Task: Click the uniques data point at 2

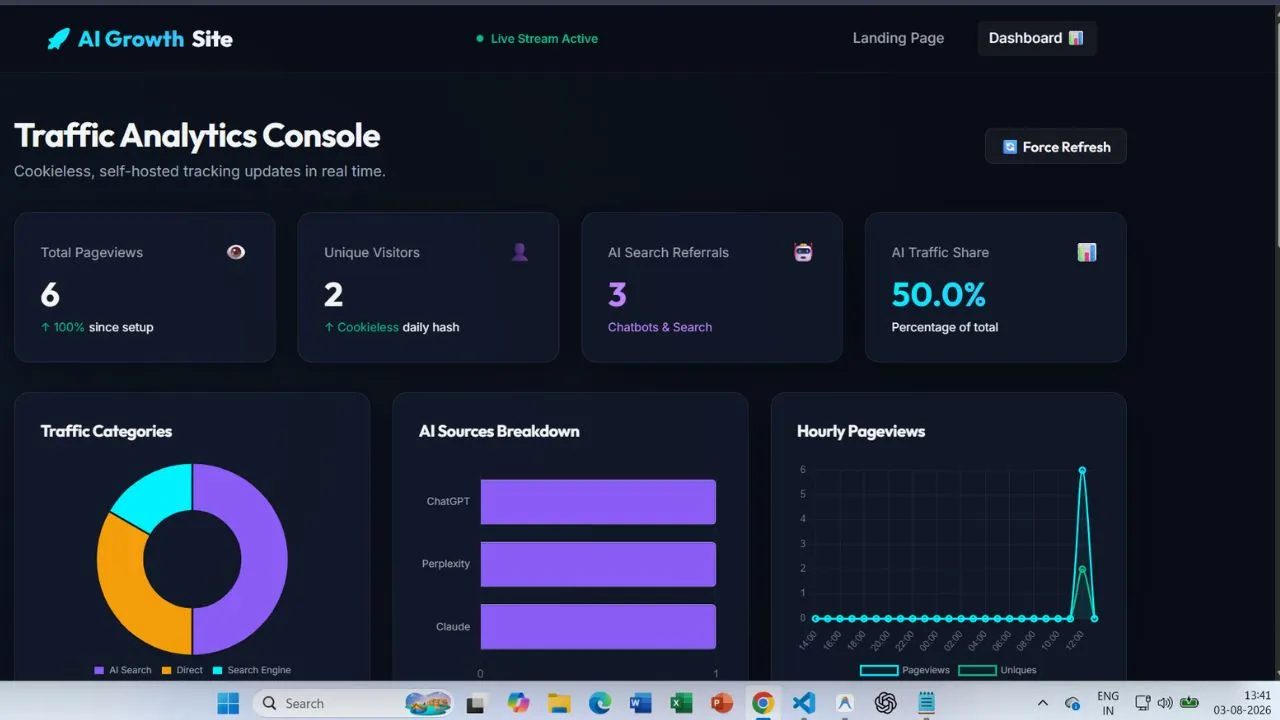Action: 1082,569
